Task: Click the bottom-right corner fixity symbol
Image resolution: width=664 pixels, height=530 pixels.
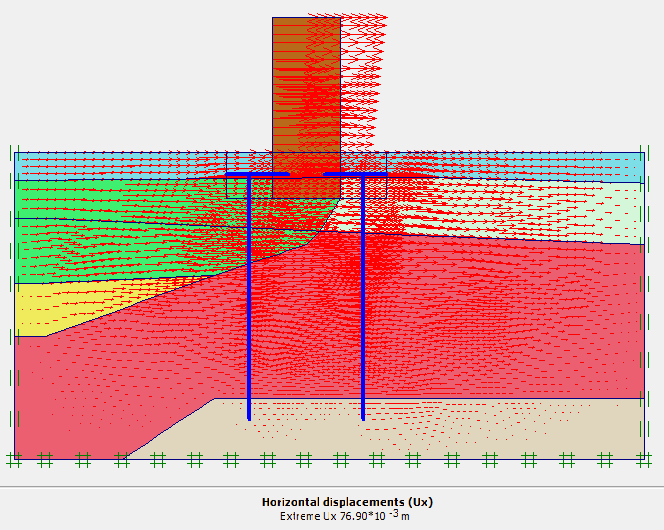Action: pos(642,459)
